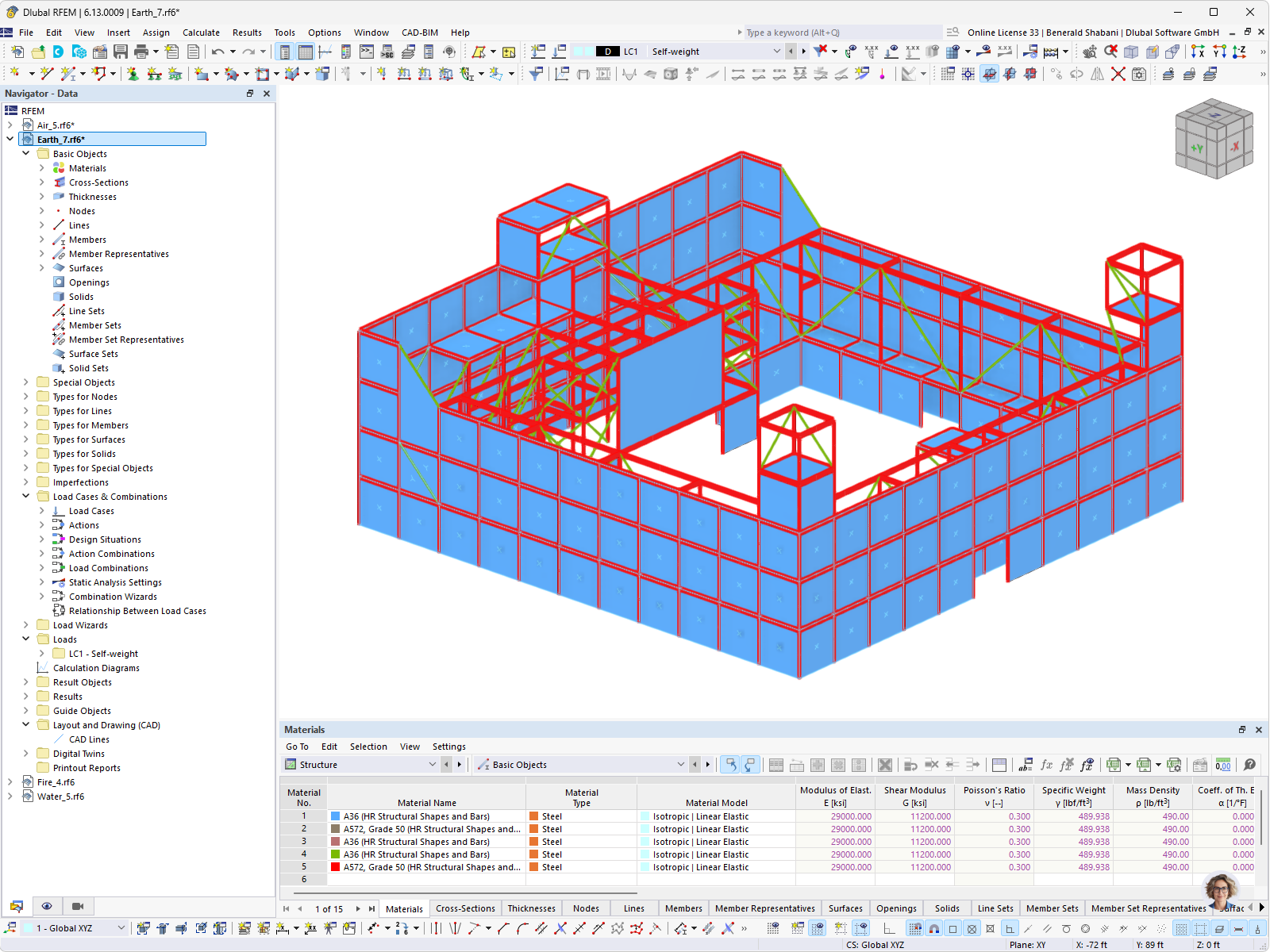Open the Print preview icon in the toolbar

(142, 51)
